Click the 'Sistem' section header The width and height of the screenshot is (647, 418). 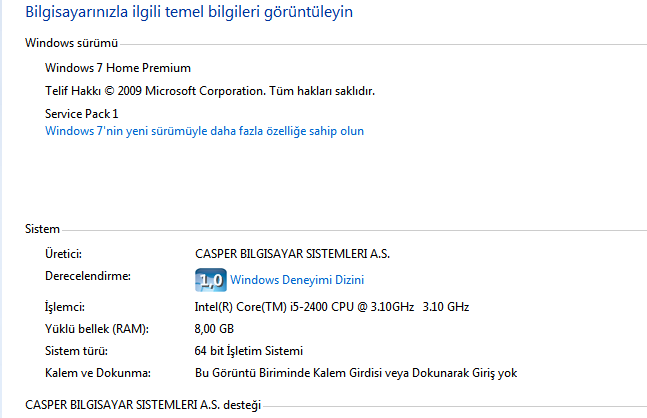[43, 229]
